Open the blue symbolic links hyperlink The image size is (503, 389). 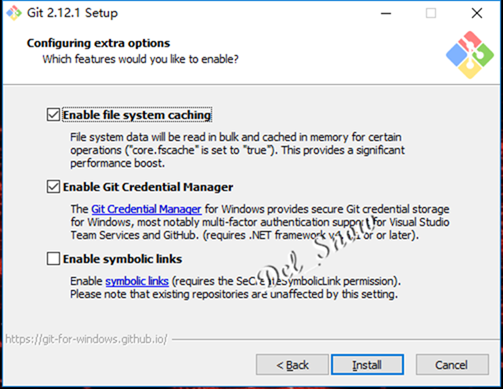click(137, 281)
